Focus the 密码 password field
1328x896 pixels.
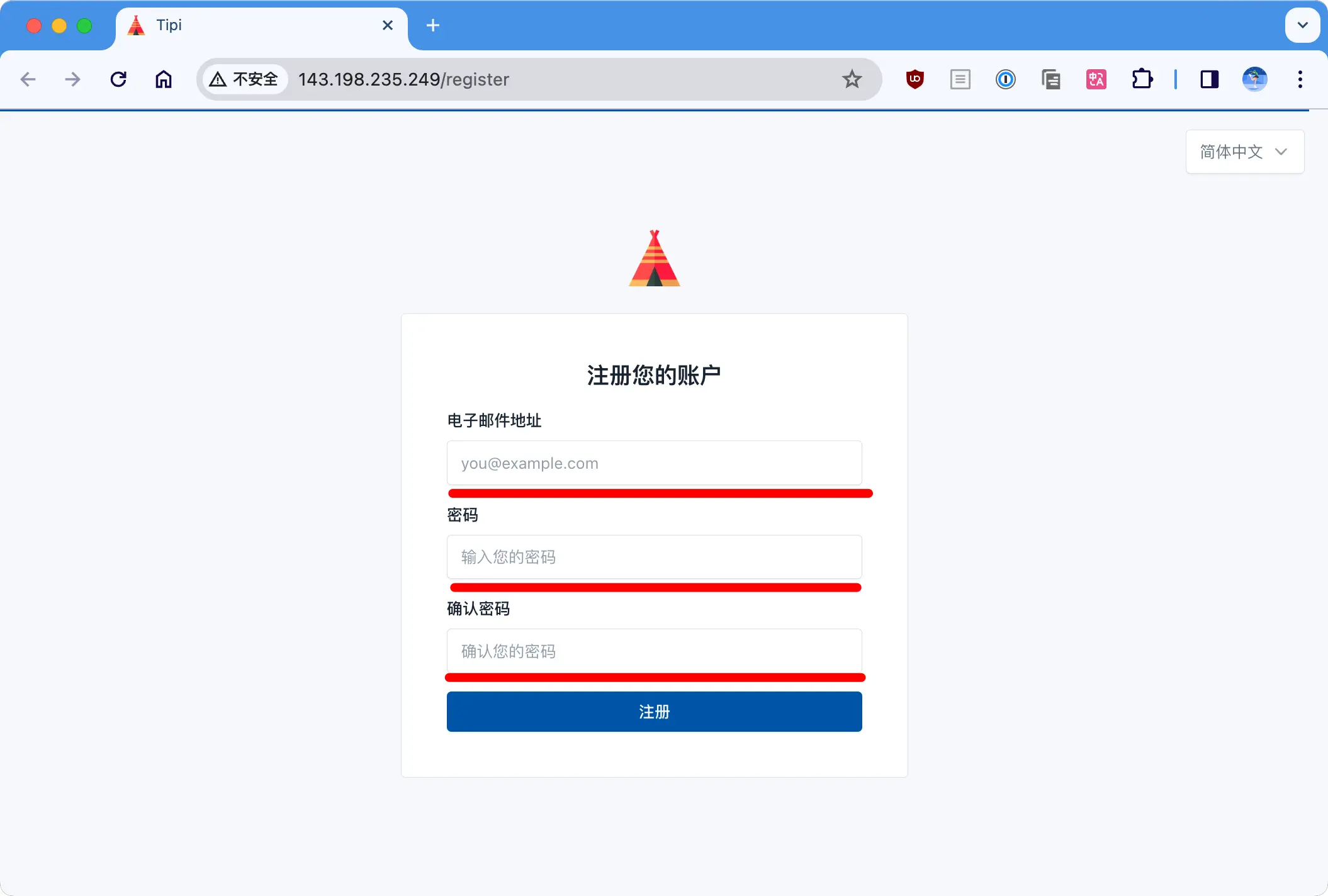click(654, 557)
